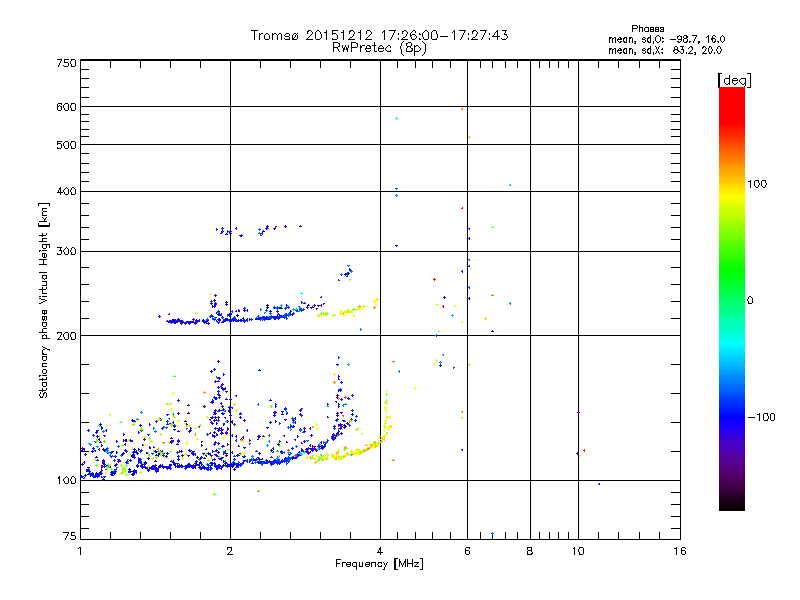Click the height axis tick "400"
The height and width of the screenshot is (600, 800).
(x=67, y=191)
